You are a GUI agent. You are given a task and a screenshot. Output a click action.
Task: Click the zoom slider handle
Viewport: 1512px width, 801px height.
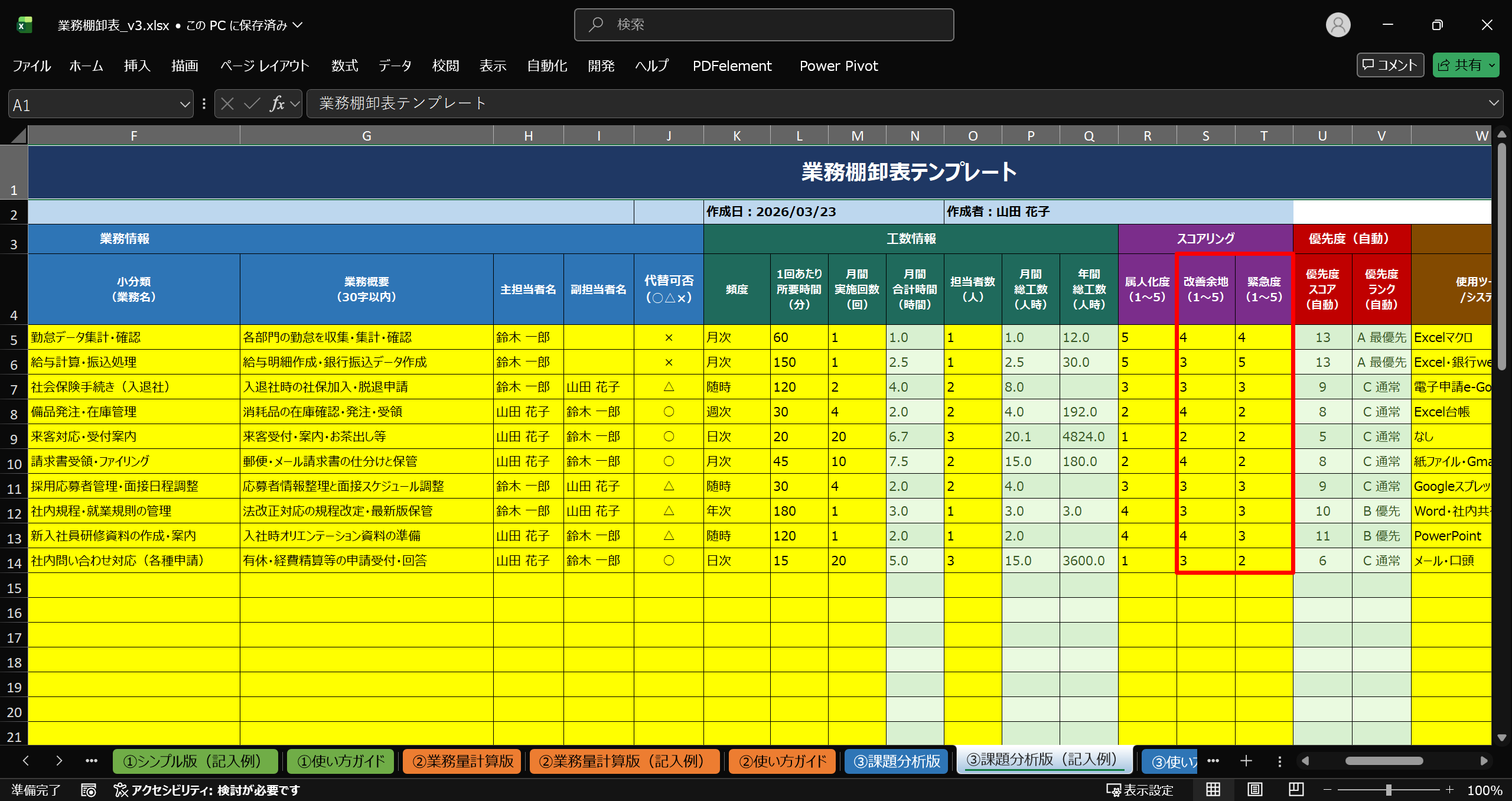(1389, 790)
